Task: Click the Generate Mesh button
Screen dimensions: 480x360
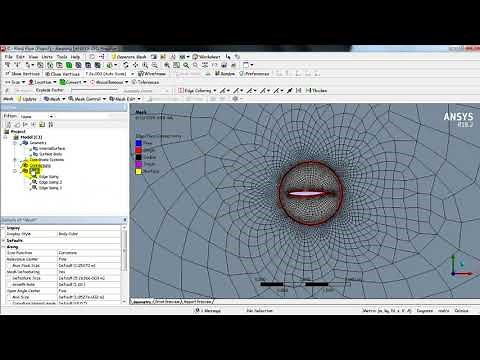Action: point(129,57)
